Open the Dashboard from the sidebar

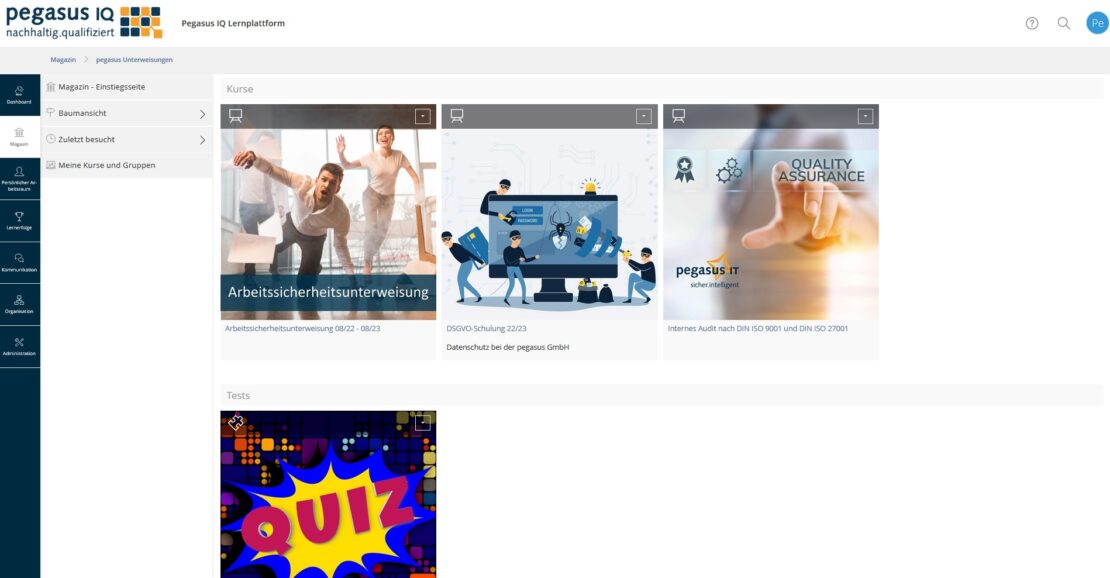[20, 95]
